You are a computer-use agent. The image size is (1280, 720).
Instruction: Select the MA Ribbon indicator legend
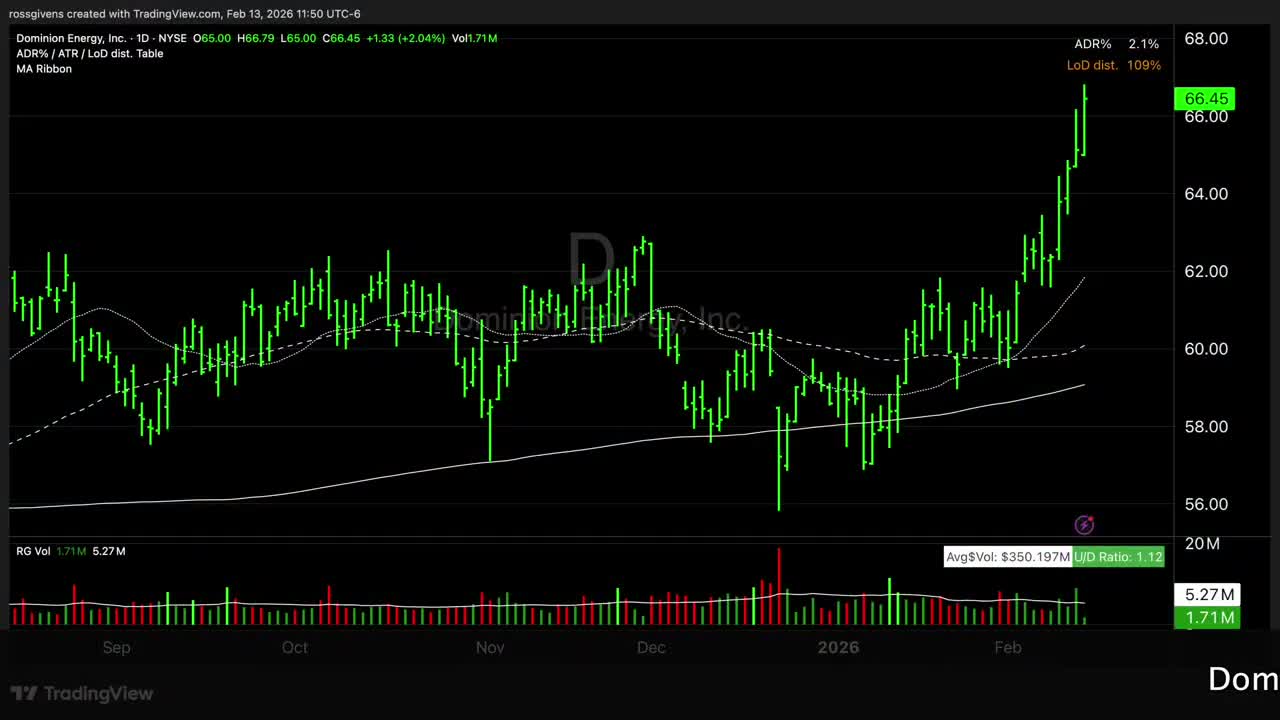[44, 69]
